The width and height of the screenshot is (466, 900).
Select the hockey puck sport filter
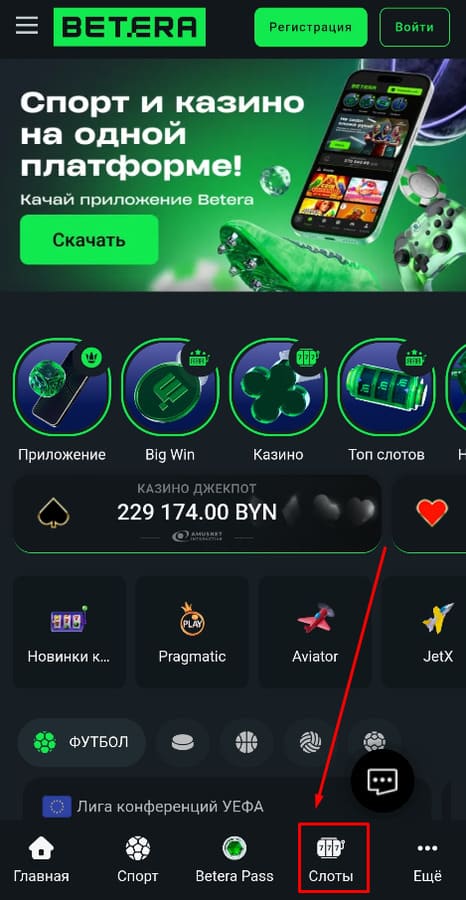click(x=182, y=743)
